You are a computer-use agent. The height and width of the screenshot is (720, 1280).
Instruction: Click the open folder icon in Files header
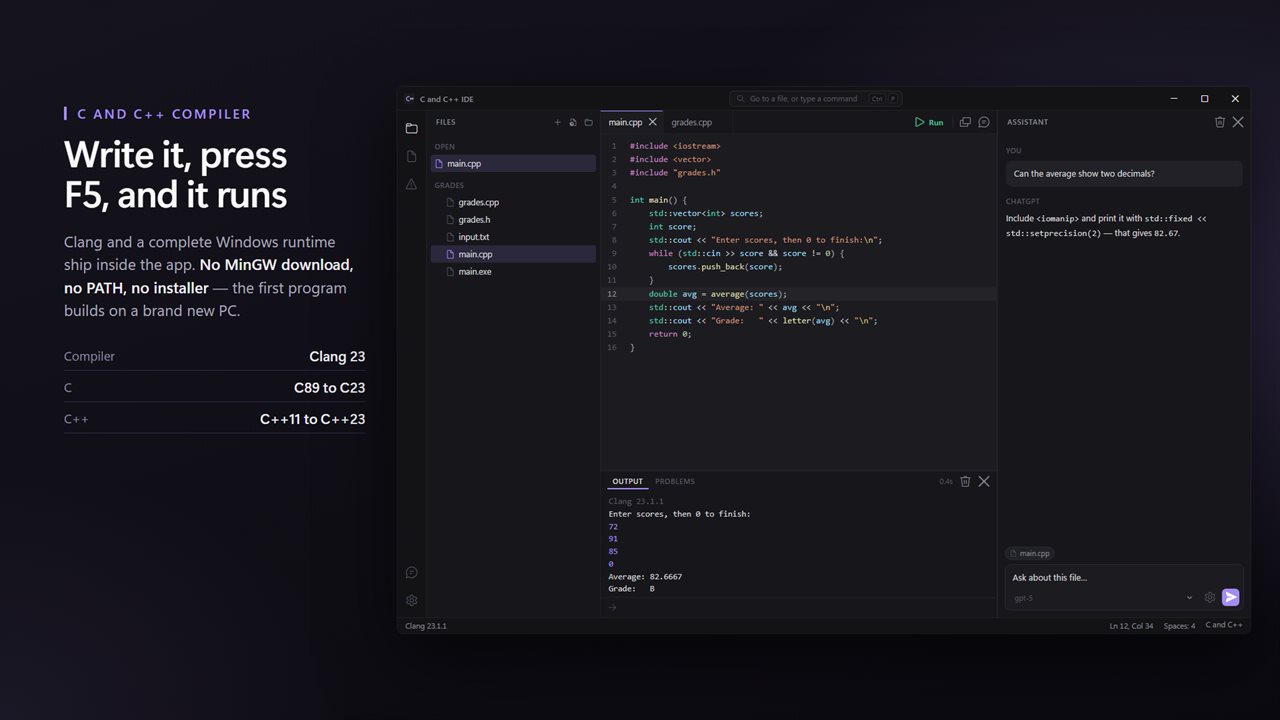[588, 122]
